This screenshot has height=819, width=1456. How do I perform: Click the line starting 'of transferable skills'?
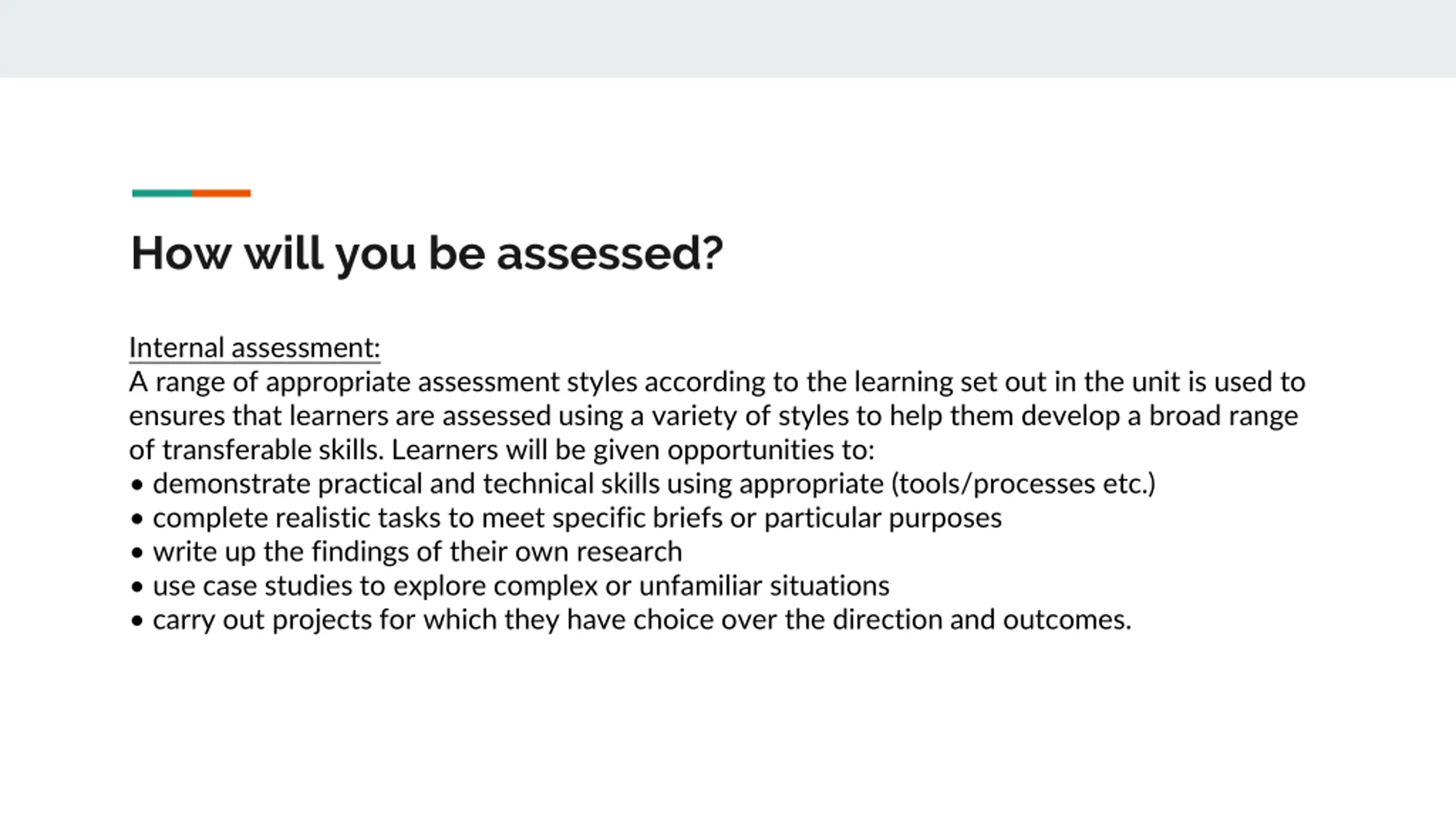[502, 450]
